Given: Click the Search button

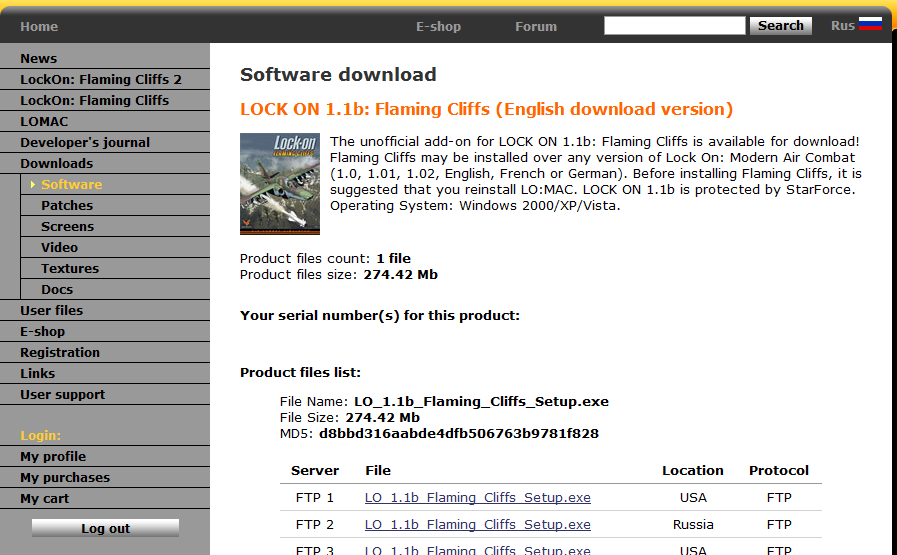Looking at the screenshot, I should coord(781,26).
